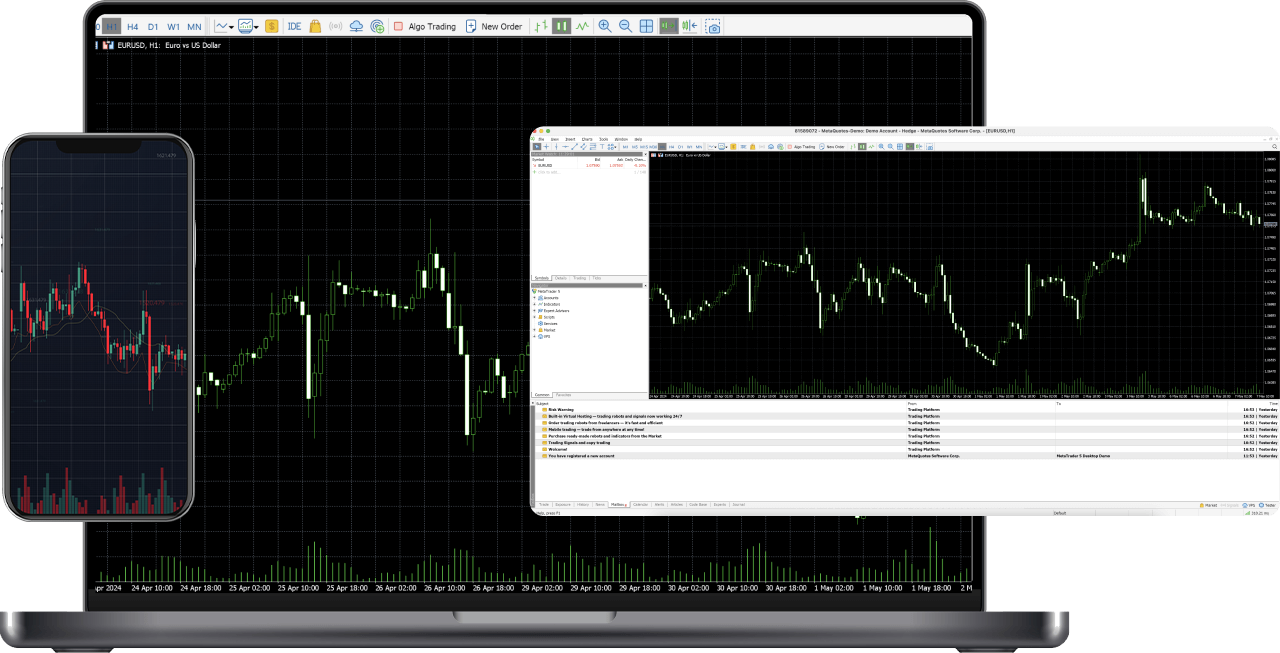Click the tile windows grid icon
The height and width of the screenshot is (653, 1280).
click(x=647, y=26)
